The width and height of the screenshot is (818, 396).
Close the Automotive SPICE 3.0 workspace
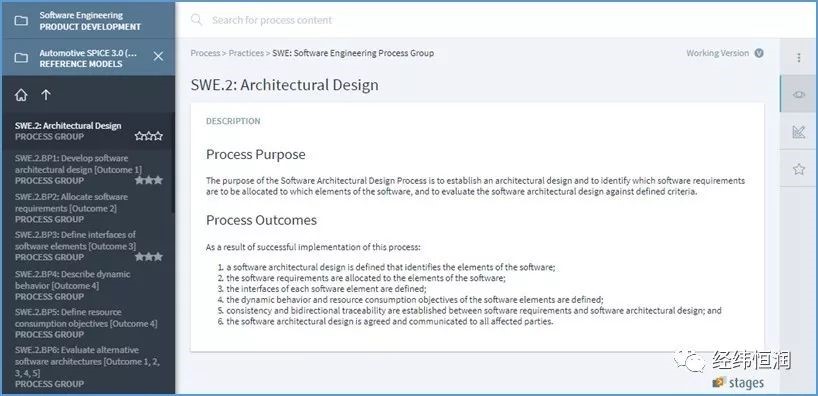pos(158,56)
